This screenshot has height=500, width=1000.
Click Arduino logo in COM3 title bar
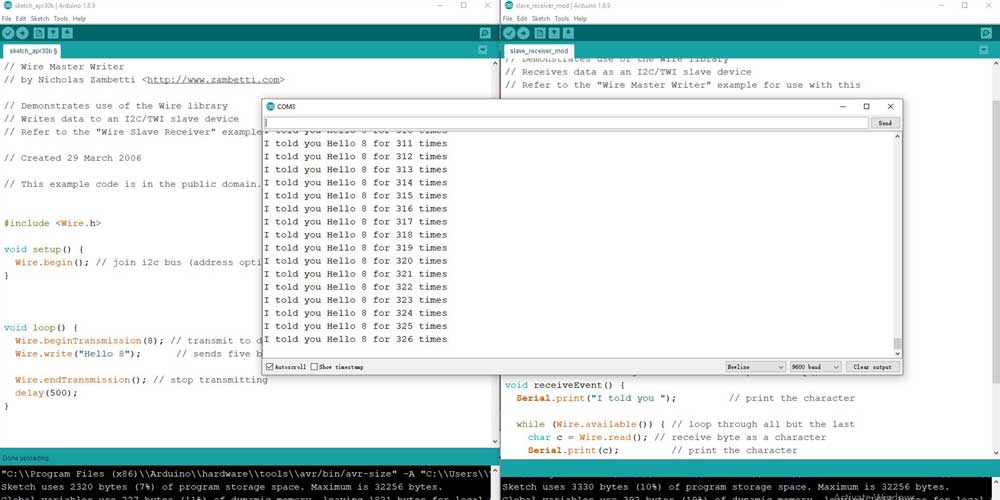[x=270, y=107]
